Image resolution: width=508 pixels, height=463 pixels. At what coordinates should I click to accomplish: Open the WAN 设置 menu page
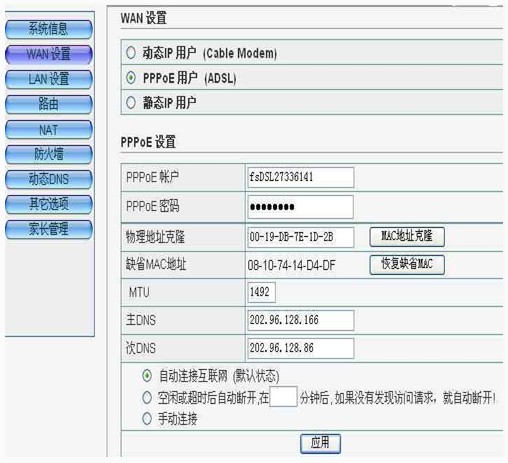[x=49, y=54]
